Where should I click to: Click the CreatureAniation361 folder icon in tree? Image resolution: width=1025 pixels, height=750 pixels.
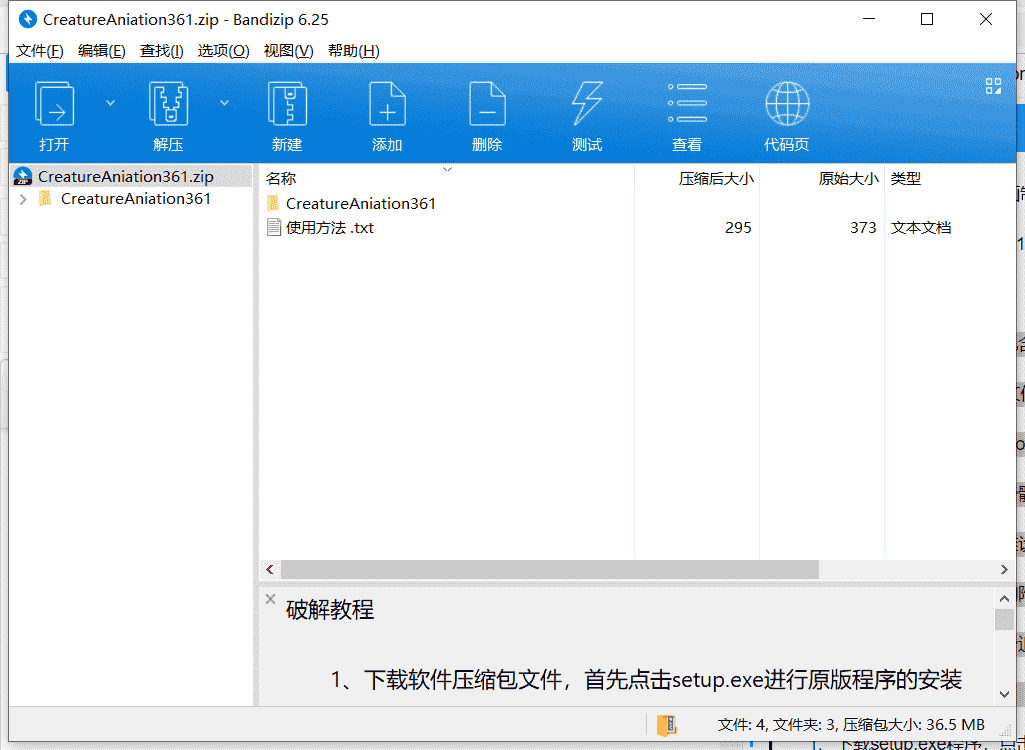pyautogui.click(x=45, y=198)
